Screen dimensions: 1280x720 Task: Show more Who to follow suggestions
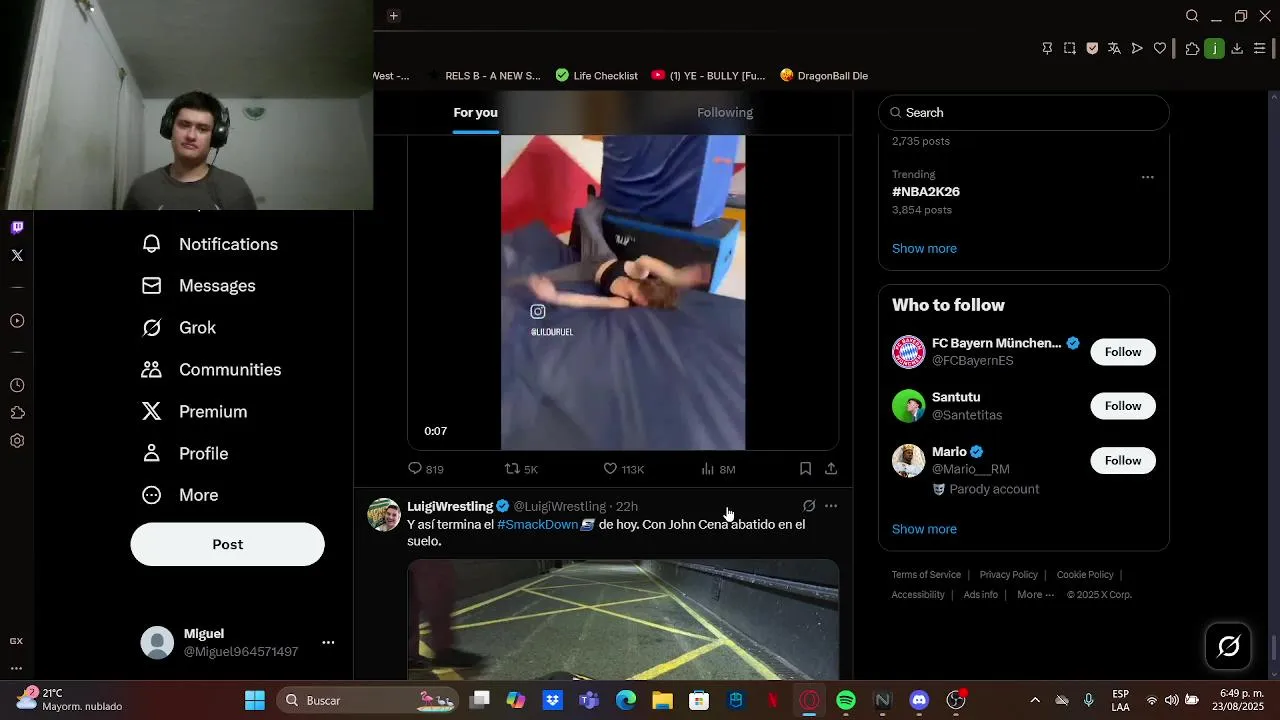click(x=924, y=529)
